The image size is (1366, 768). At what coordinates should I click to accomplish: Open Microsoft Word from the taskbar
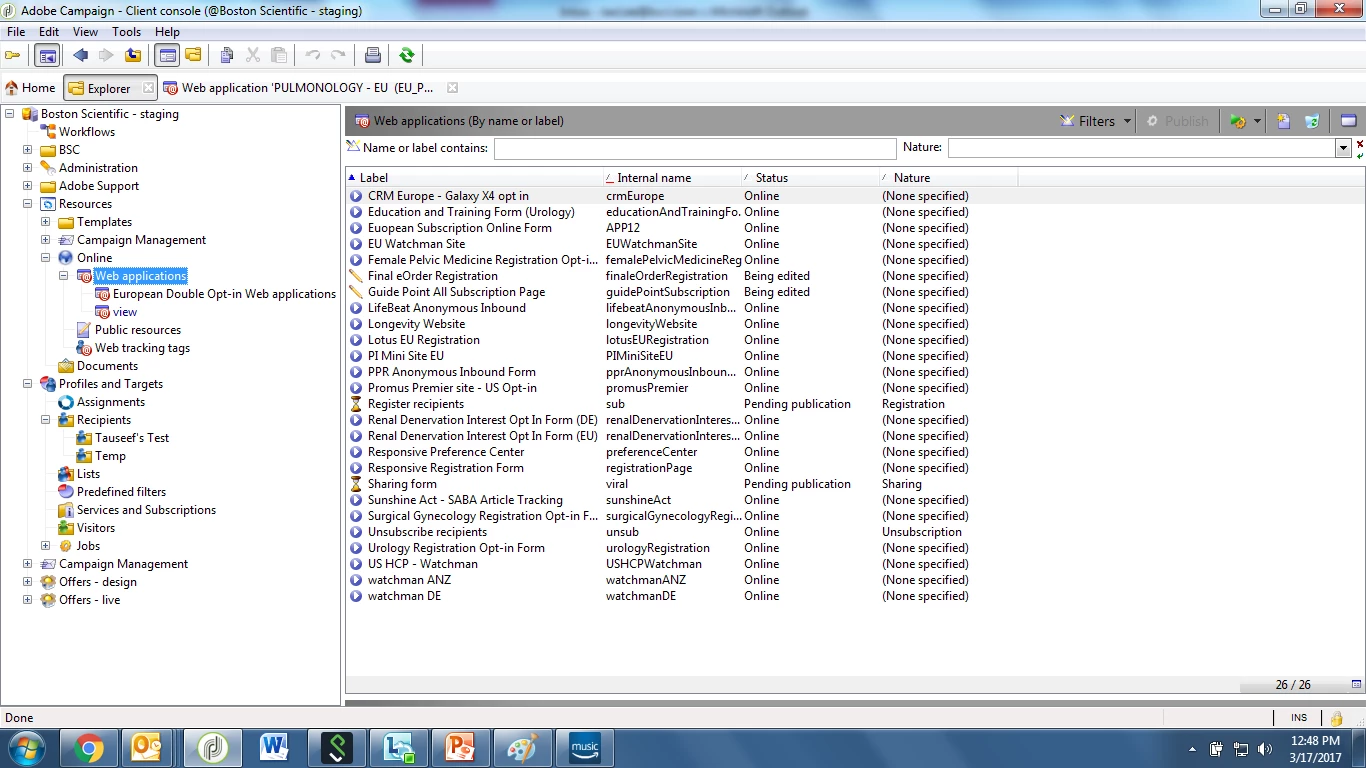click(x=273, y=749)
